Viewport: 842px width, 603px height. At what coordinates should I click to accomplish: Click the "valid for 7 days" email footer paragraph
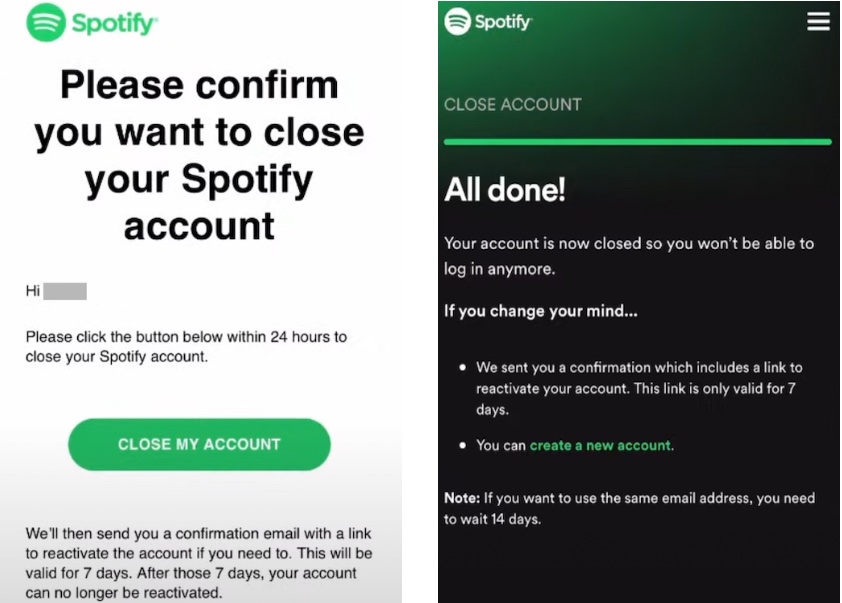(199, 563)
